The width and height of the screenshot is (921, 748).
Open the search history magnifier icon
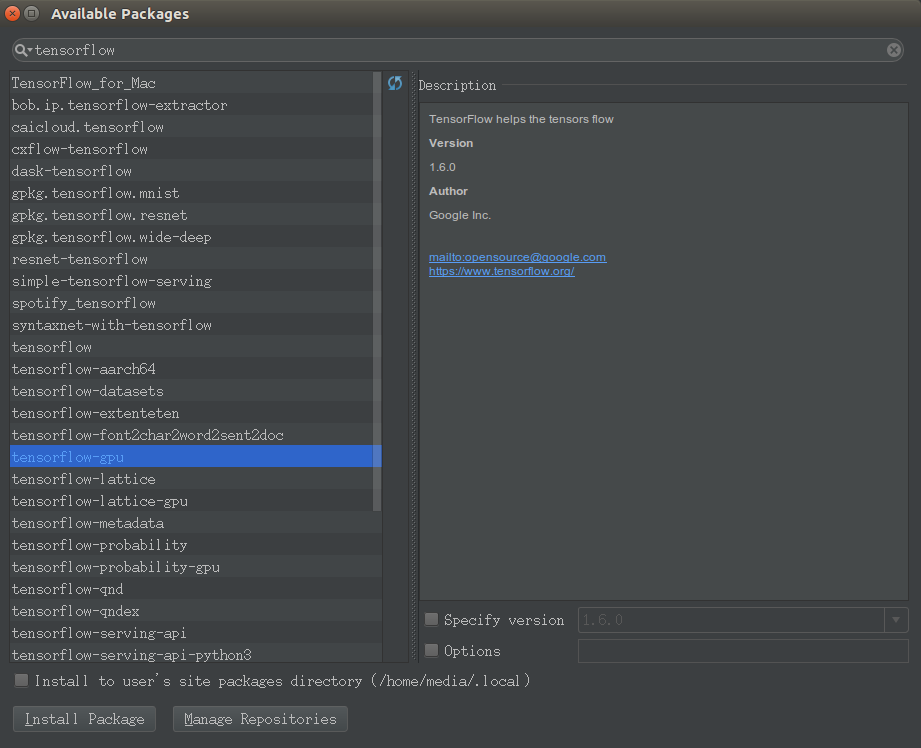(x=22, y=50)
